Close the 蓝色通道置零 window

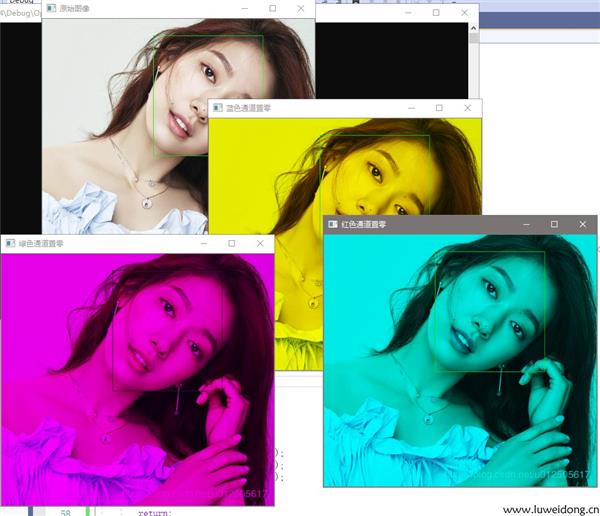(467, 108)
